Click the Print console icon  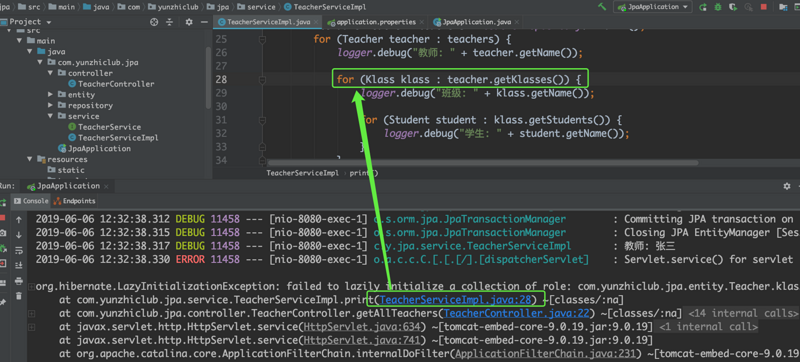click(x=19, y=281)
